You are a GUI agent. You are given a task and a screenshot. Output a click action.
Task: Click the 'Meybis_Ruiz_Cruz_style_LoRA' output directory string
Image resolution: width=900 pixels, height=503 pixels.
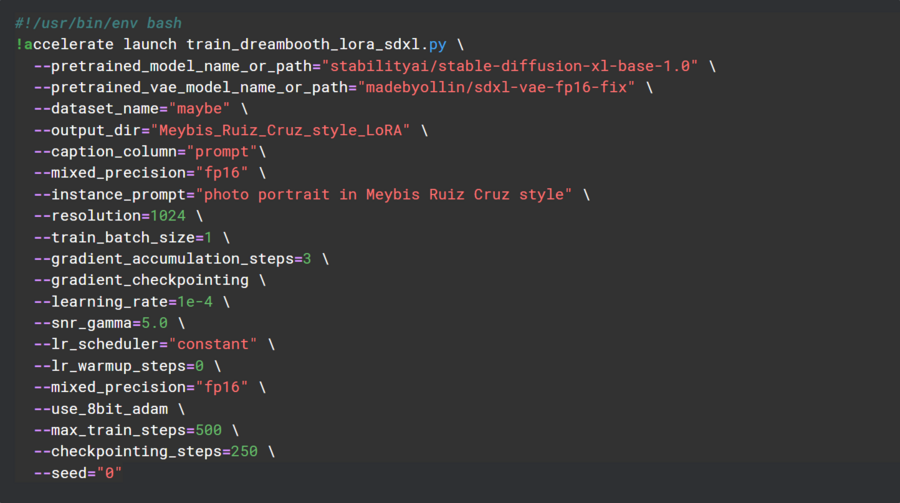[x=280, y=130]
